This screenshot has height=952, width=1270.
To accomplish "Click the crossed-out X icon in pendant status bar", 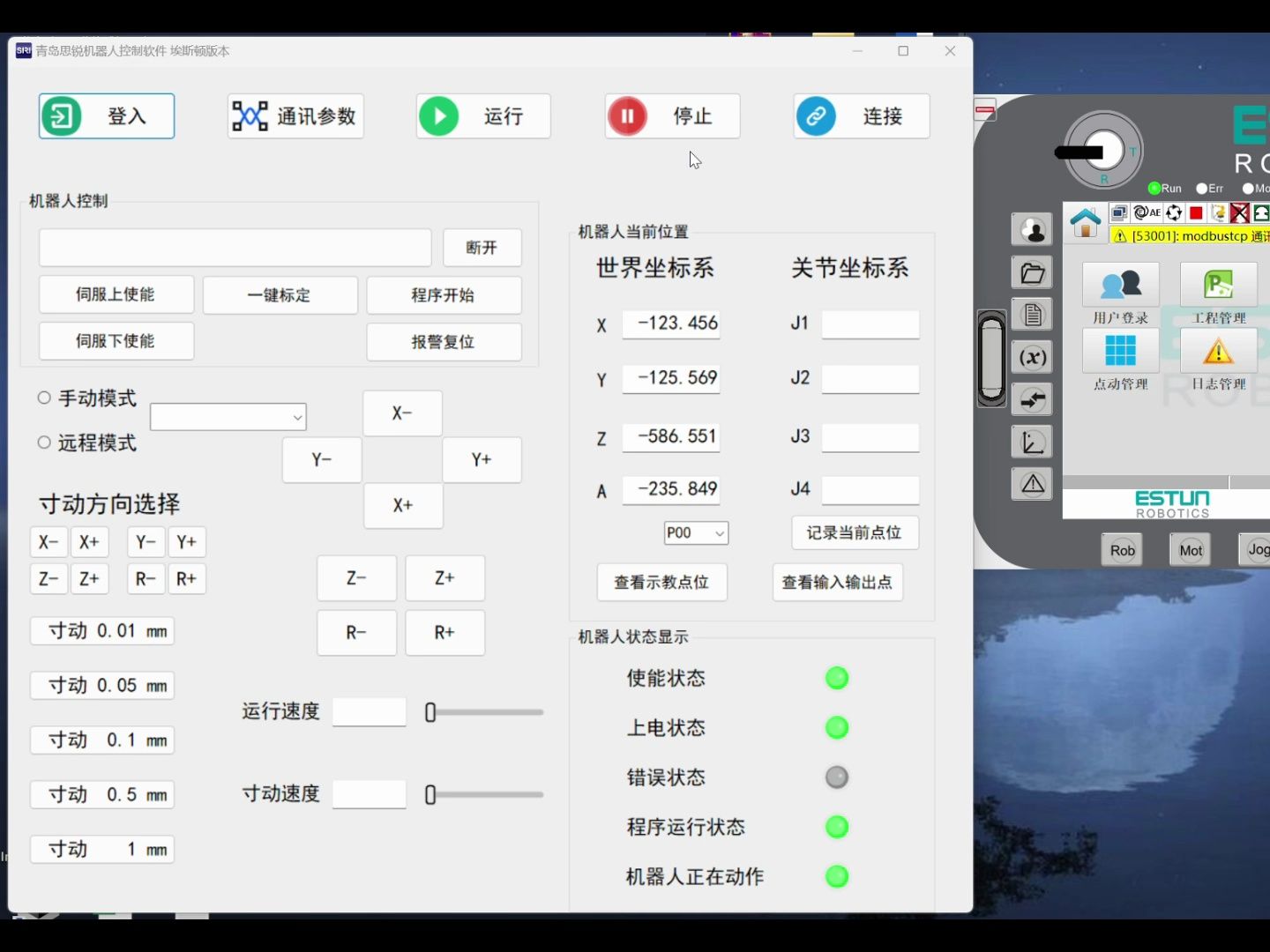I will point(1240,212).
